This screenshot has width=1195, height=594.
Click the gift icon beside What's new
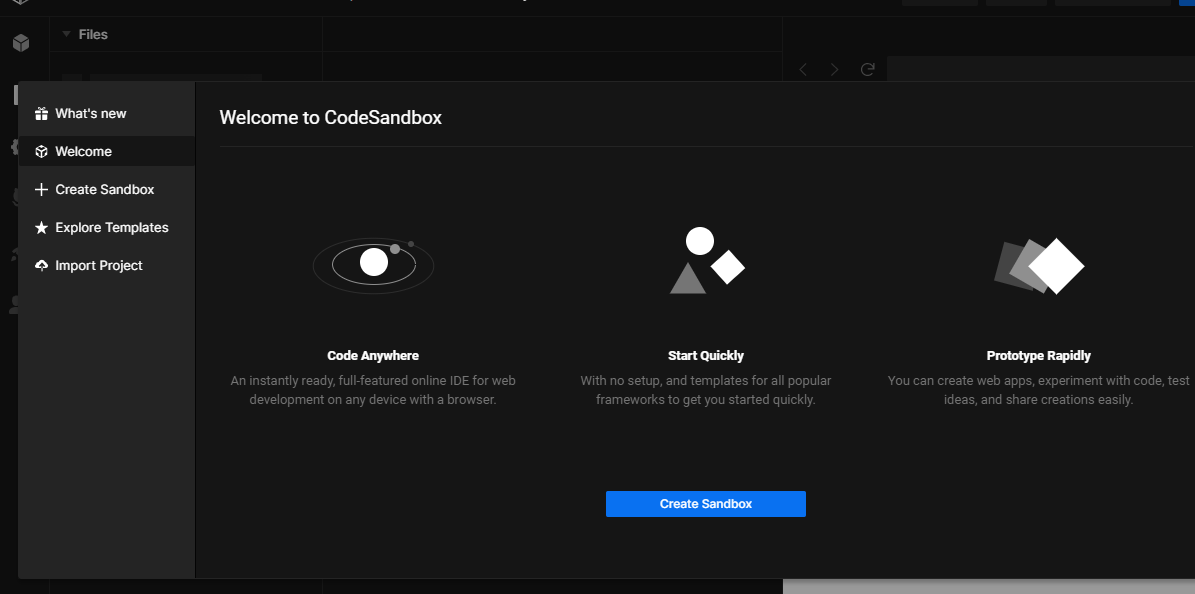(x=41, y=114)
